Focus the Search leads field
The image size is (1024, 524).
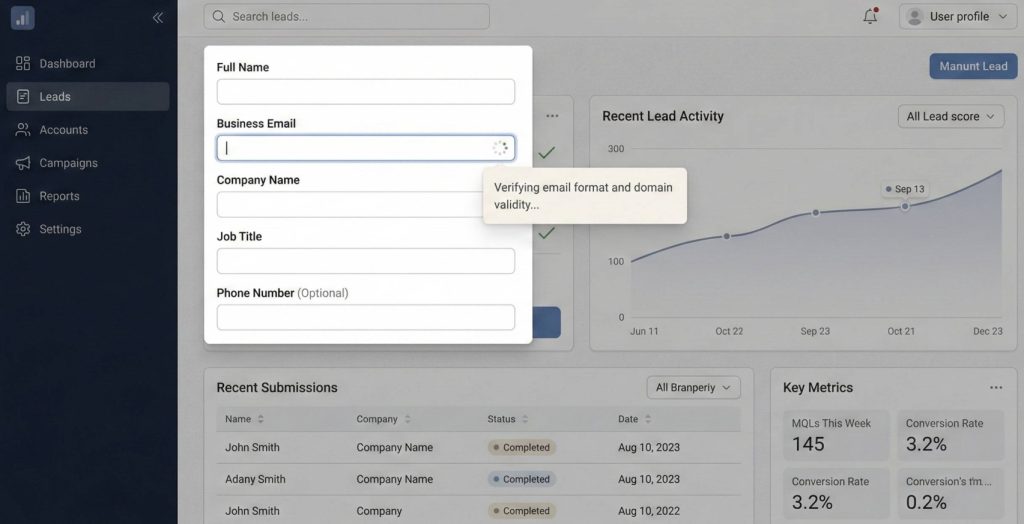coord(347,16)
